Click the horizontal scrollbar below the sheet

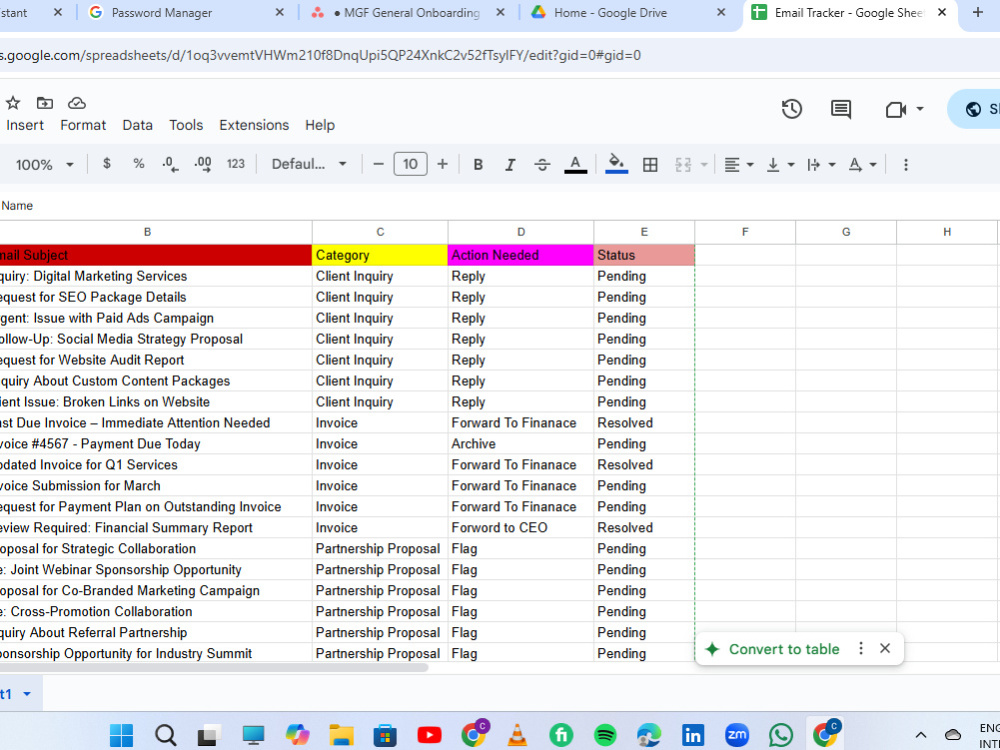click(x=214, y=668)
